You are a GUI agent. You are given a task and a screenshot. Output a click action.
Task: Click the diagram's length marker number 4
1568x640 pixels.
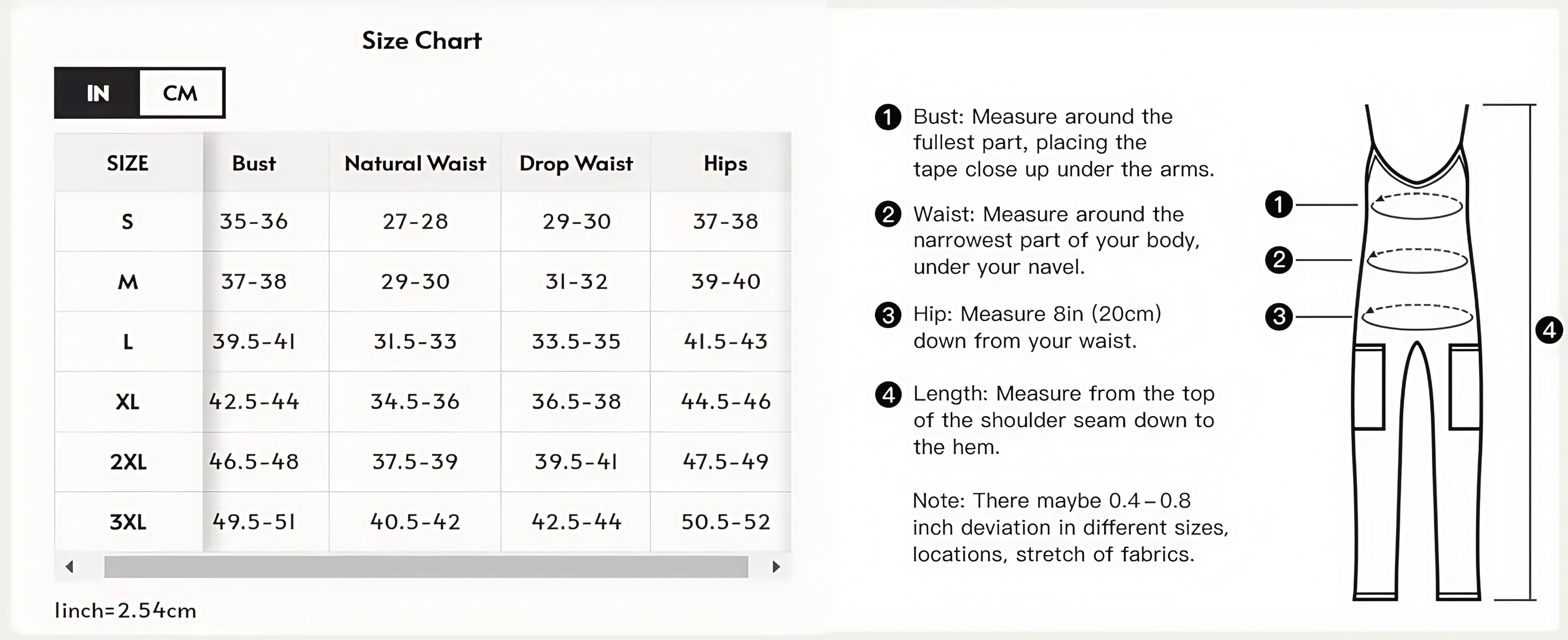tap(1548, 330)
